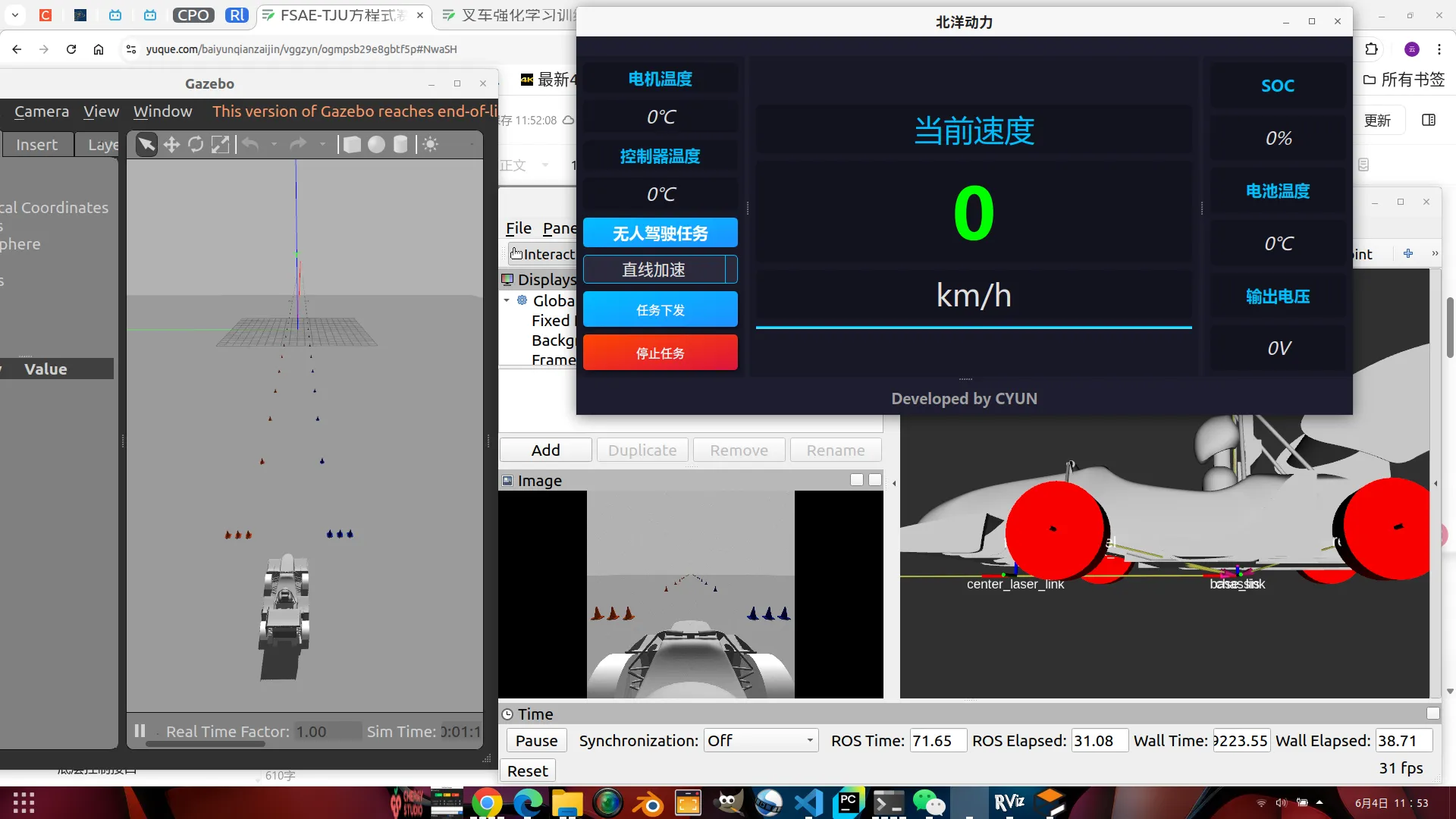Open Chrome from the taskbar
Screen dimensions: 1456x819
click(487, 803)
